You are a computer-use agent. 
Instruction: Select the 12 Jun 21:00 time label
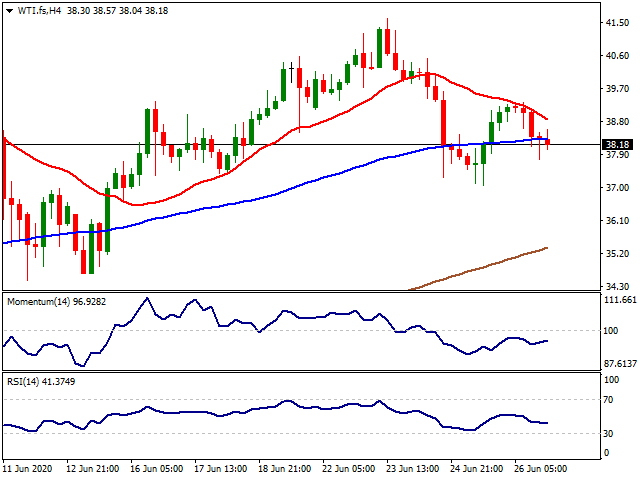pyautogui.click(x=93, y=469)
